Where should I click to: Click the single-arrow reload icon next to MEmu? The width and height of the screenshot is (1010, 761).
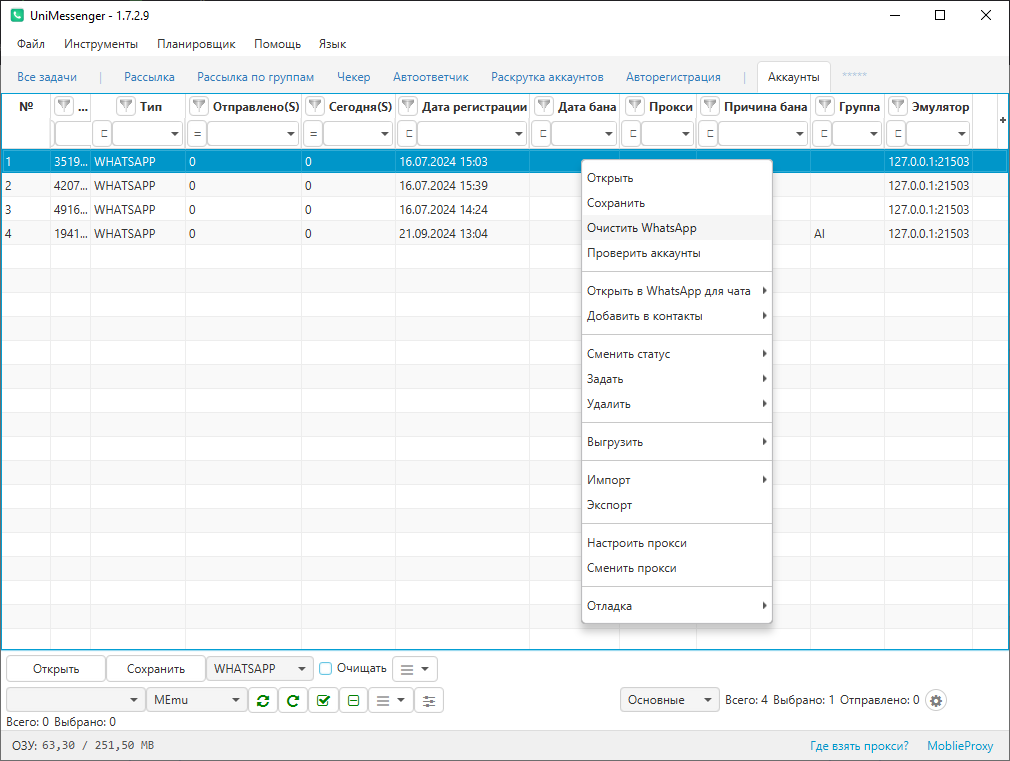(292, 700)
